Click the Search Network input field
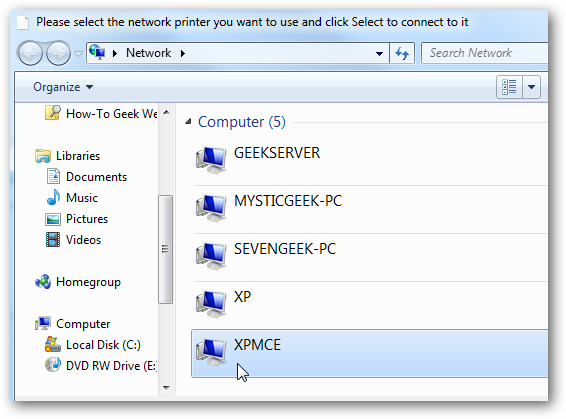Image resolution: width=566 pixels, height=419 pixels. 484,53
